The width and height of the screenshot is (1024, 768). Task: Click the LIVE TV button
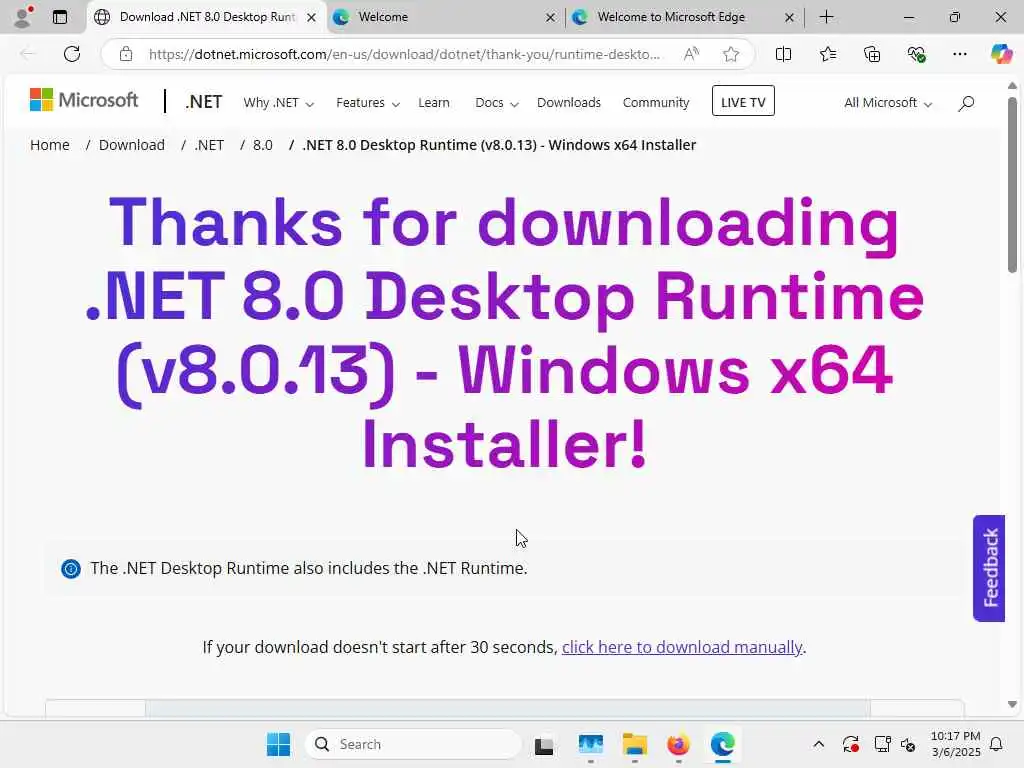point(743,101)
